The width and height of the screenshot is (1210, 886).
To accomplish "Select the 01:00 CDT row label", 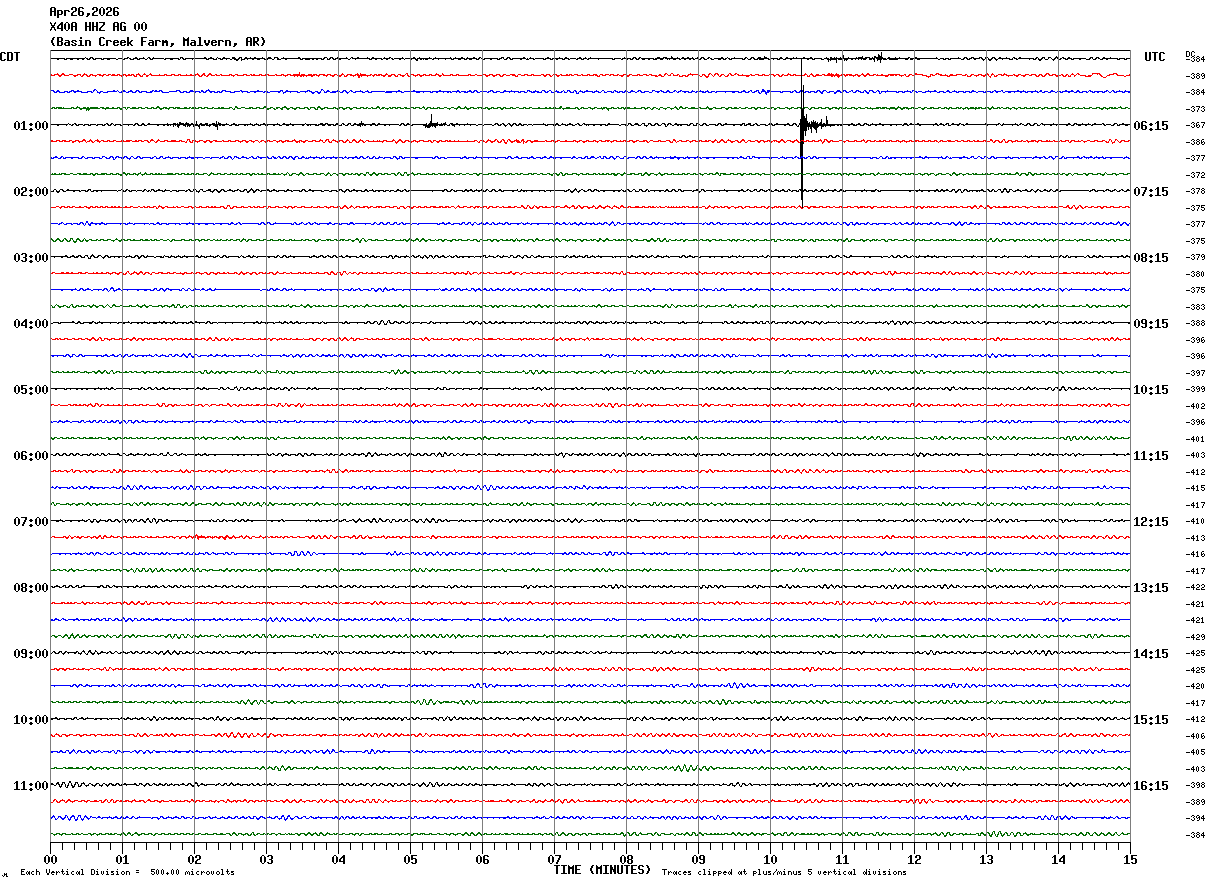I will pos(31,125).
